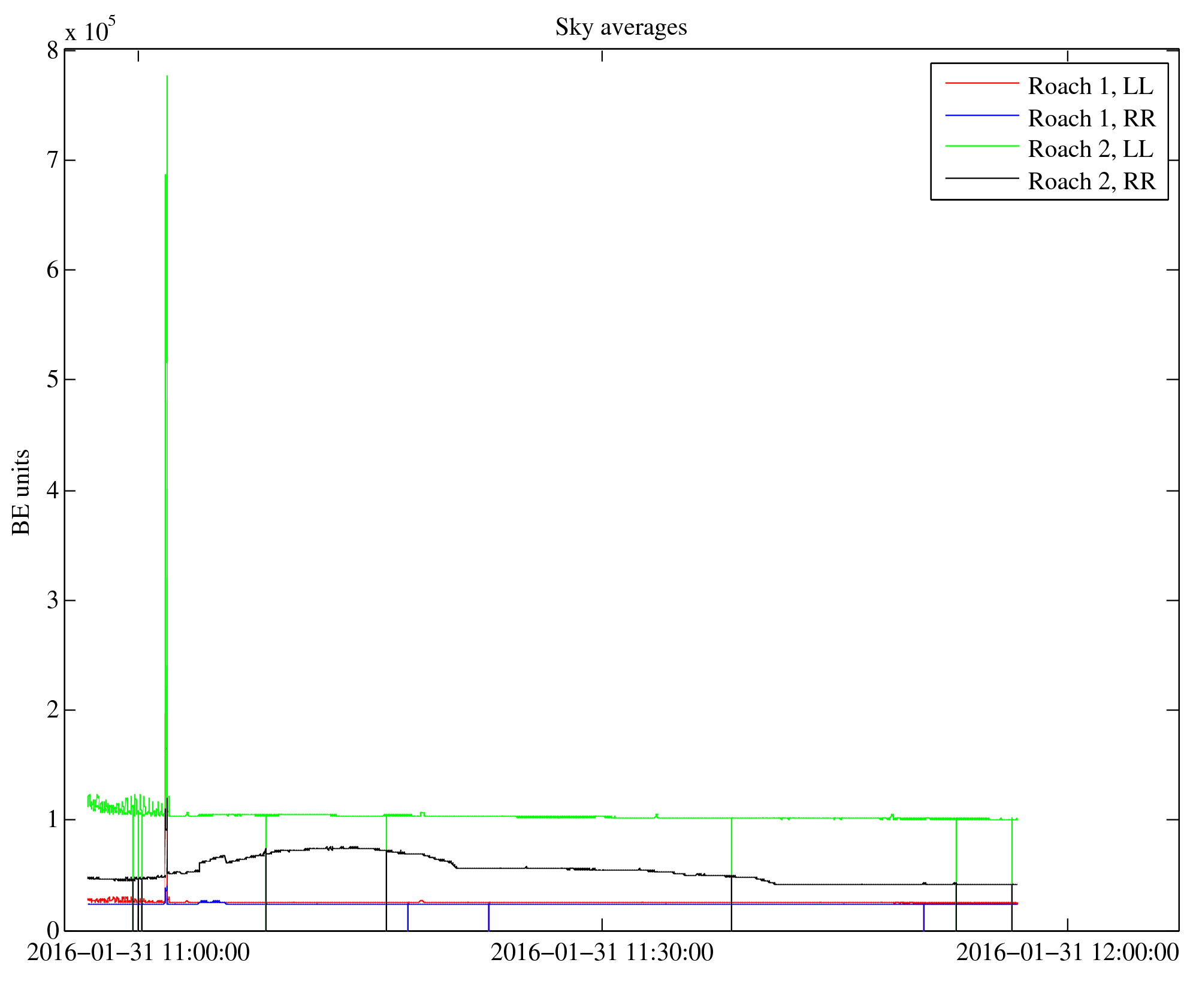The width and height of the screenshot is (1196, 1008).
Task: Click the y-axis tick label 5
Action: coord(53,380)
